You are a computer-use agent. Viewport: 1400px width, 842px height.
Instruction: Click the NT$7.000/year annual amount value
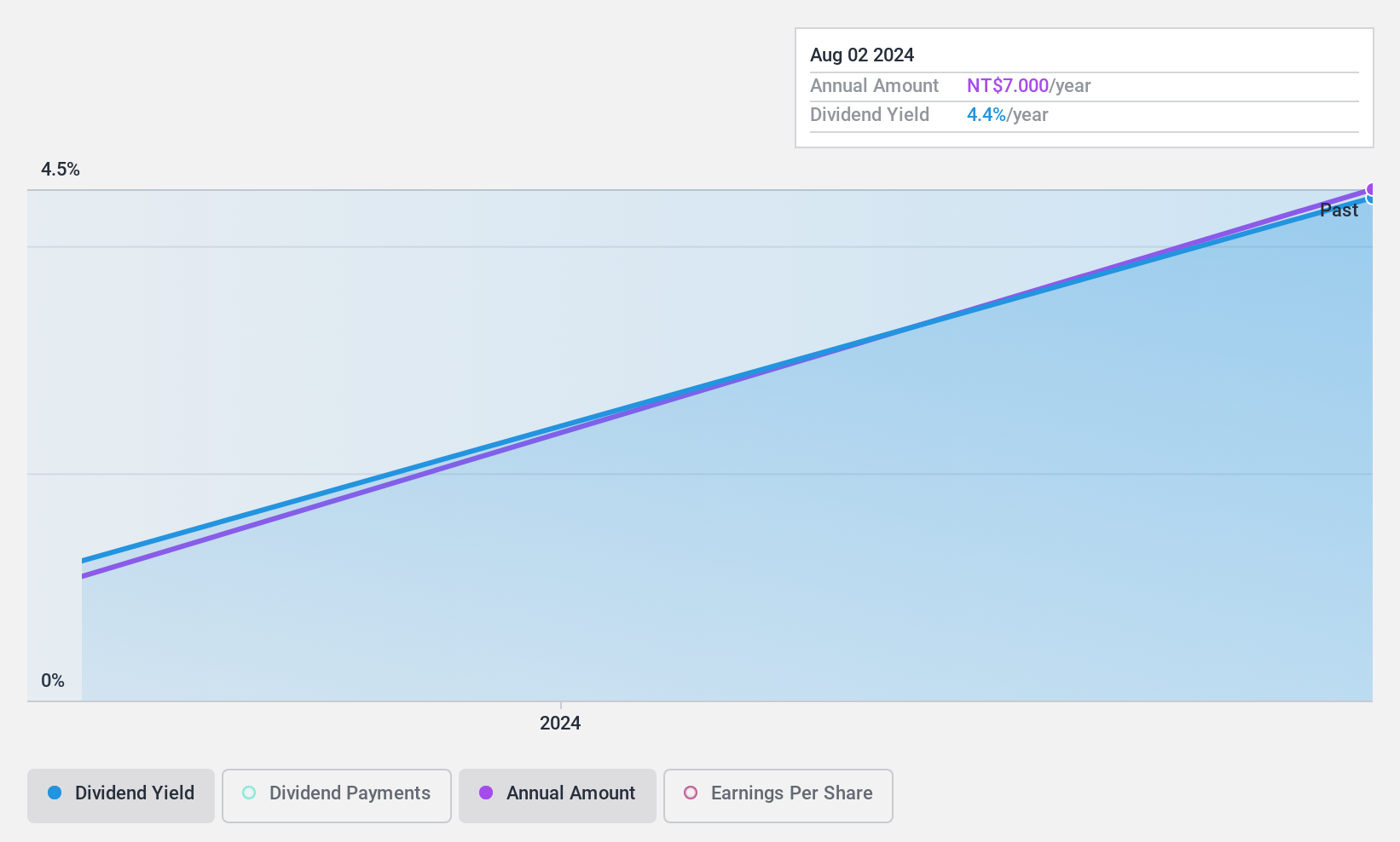(1029, 85)
